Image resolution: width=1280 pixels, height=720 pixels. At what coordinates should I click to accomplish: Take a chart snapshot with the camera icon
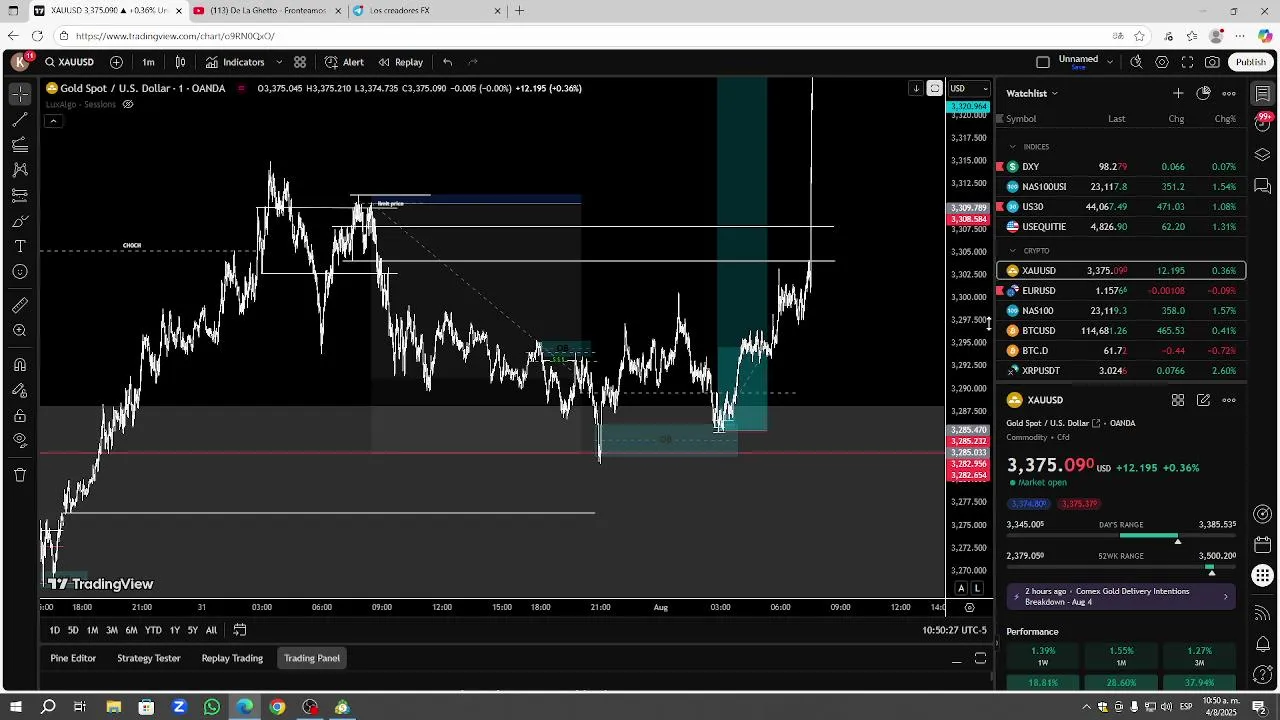tap(1212, 62)
